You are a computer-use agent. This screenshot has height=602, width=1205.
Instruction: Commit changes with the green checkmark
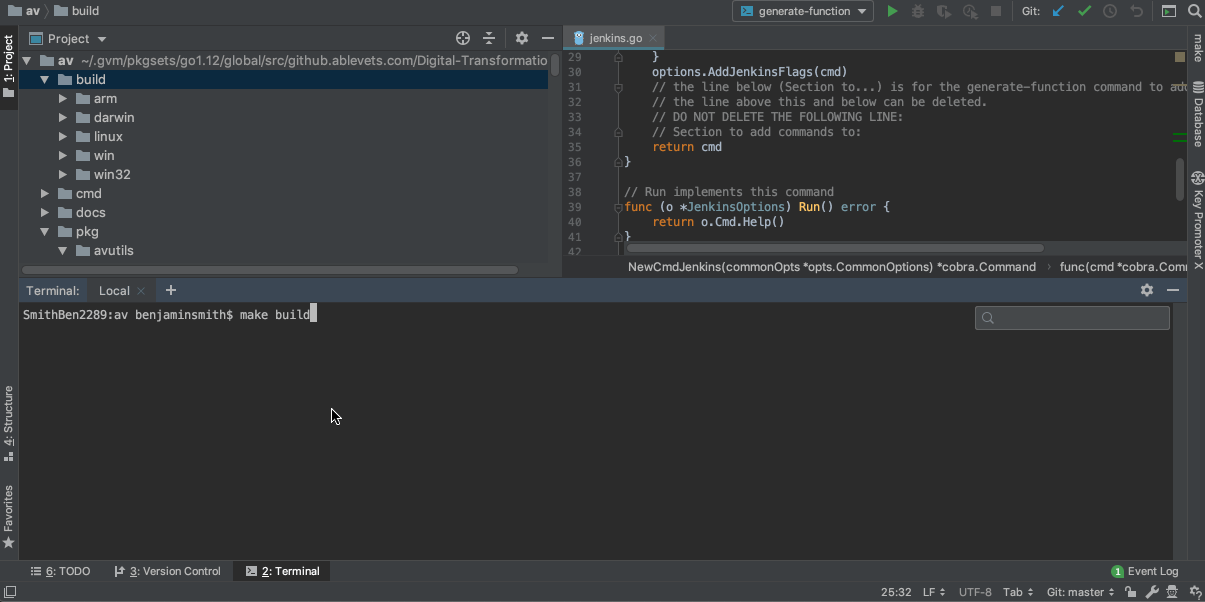tap(1084, 11)
